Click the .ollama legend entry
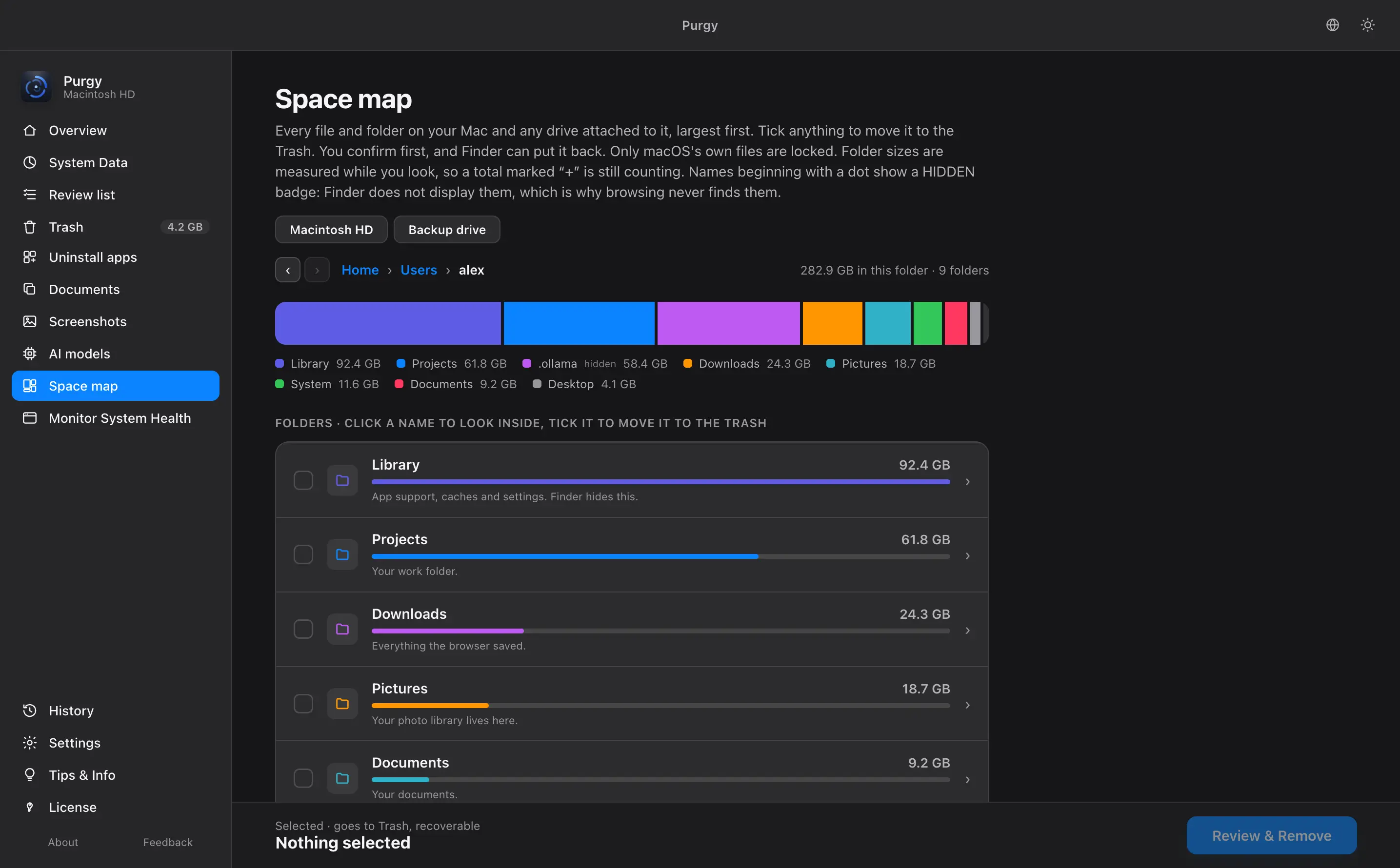1400x868 pixels. coord(595,363)
